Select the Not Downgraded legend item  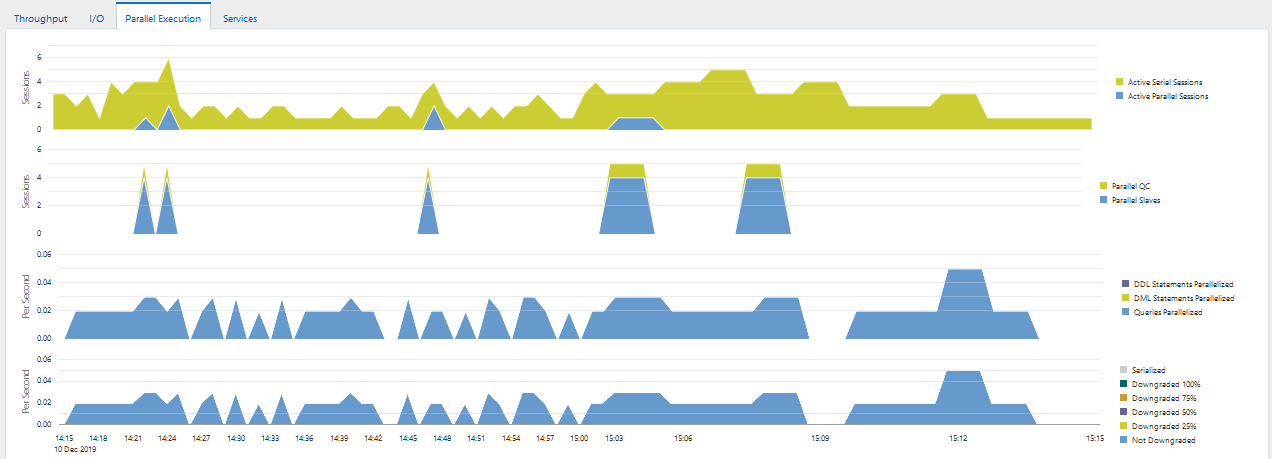1158,440
